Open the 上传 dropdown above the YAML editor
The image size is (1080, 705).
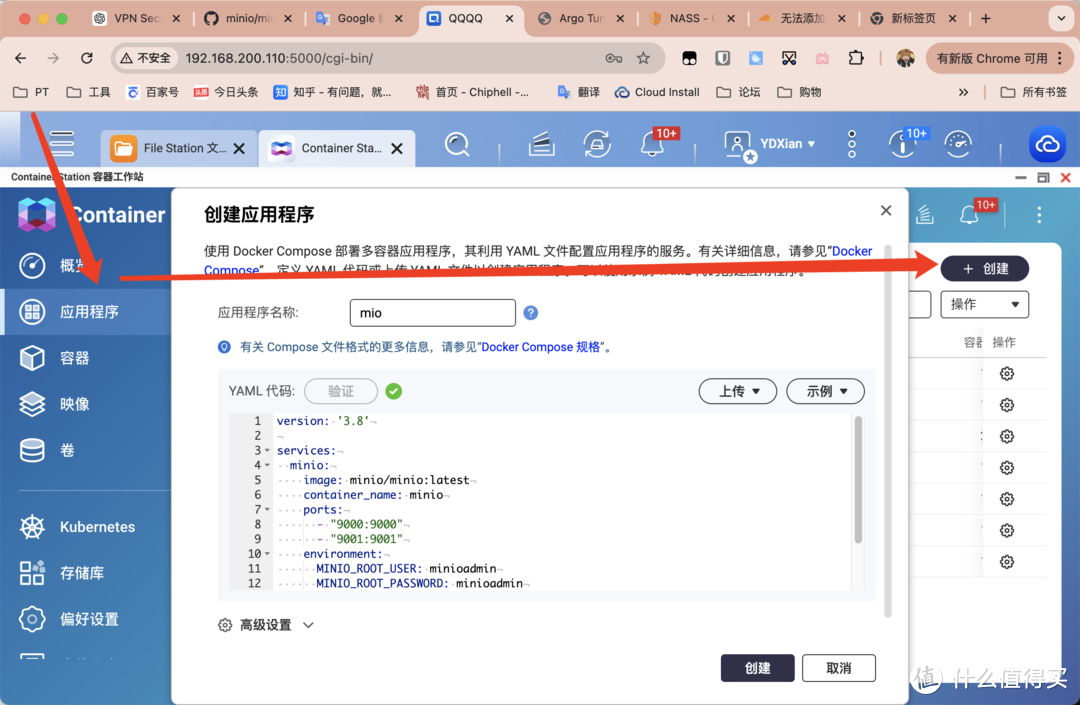tap(737, 391)
